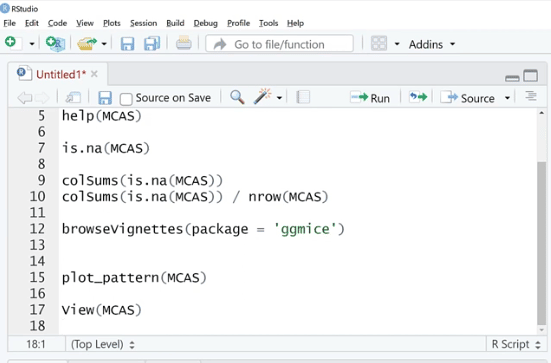Screen dimensions: 551x363
Task: Open the workspace panes dropdown arrow
Action: (397, 44)
